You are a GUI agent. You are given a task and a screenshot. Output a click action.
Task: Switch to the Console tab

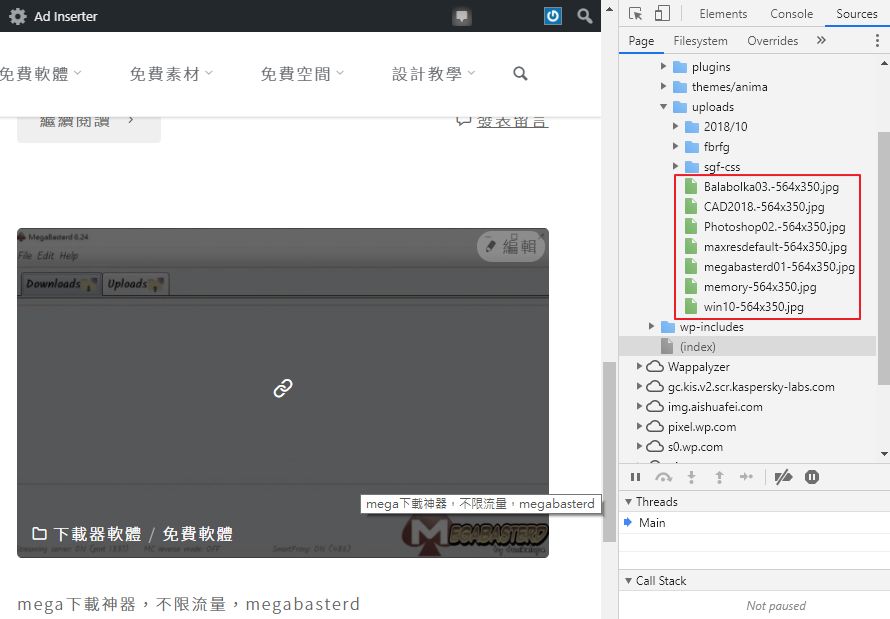(x=791, y=14)
